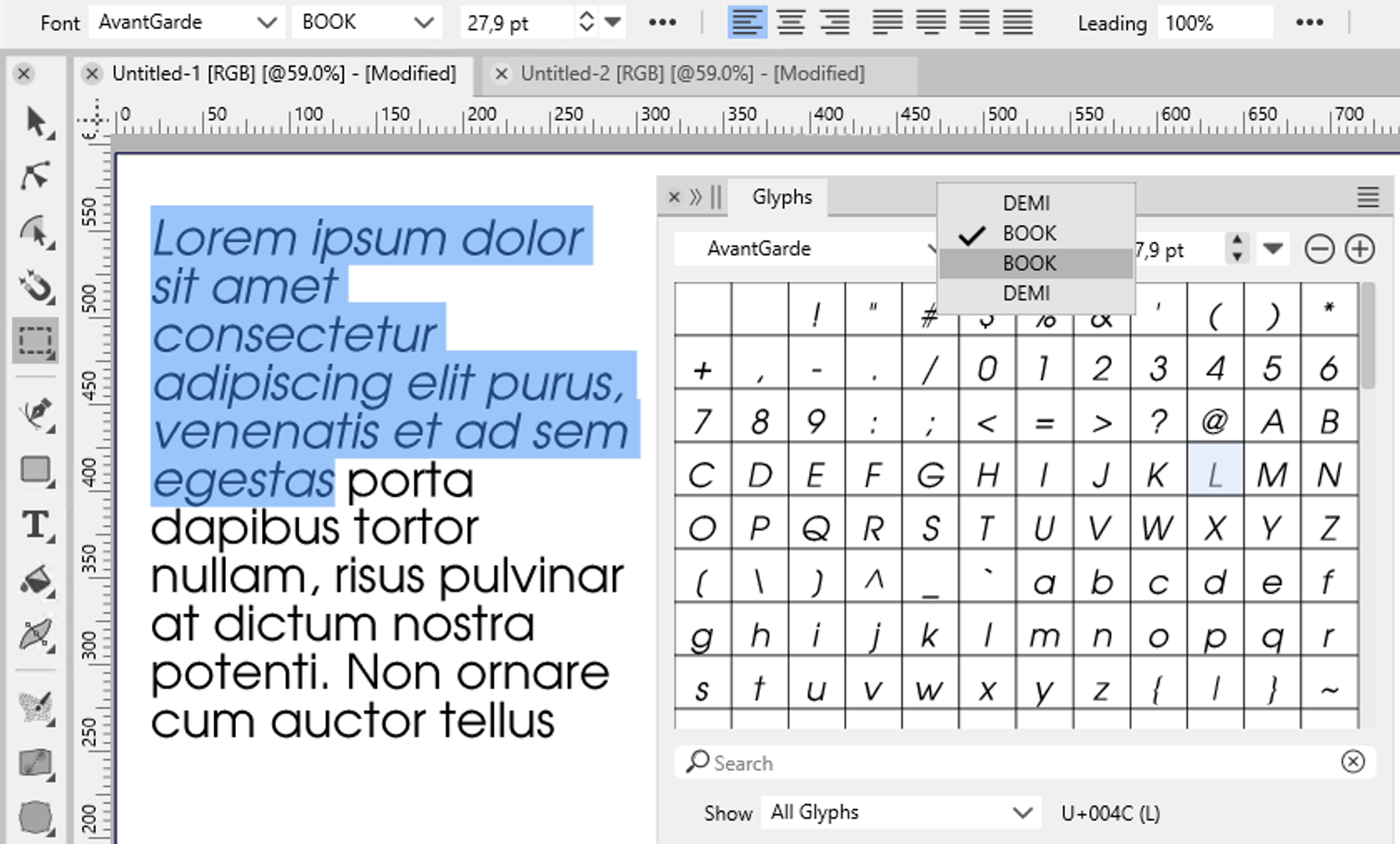Viewport: 1400px width, 844px height.
Task: Select the Pointer selection tool
Action: (35, 122)
